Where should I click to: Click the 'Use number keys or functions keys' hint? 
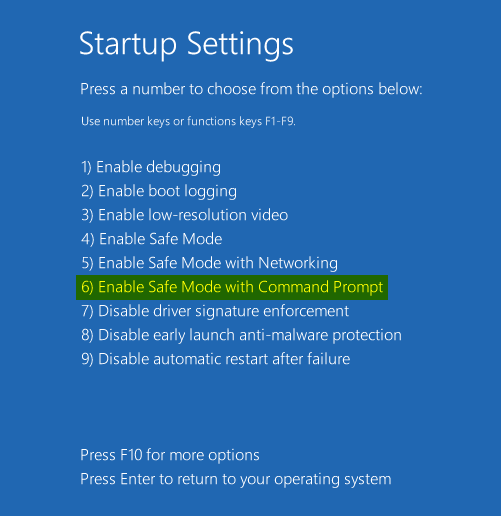(188, 122)
